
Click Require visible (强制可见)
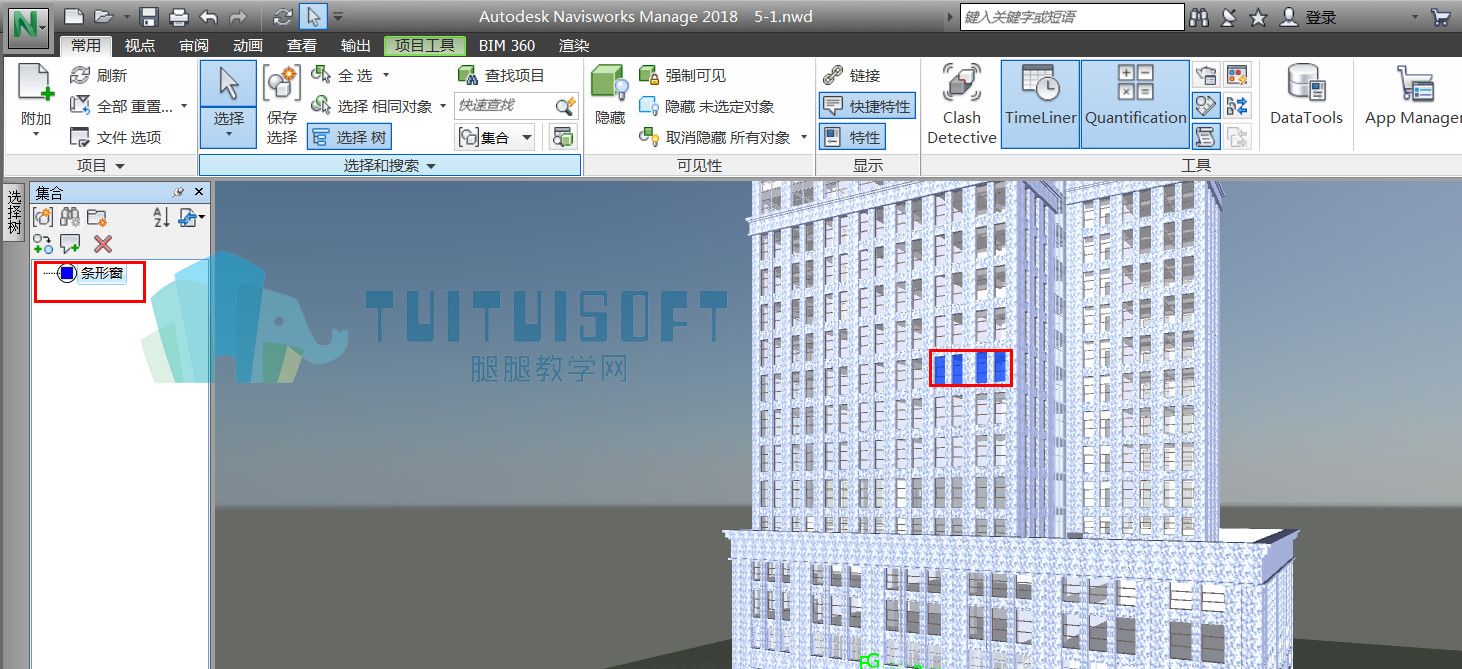pos(683,75)
